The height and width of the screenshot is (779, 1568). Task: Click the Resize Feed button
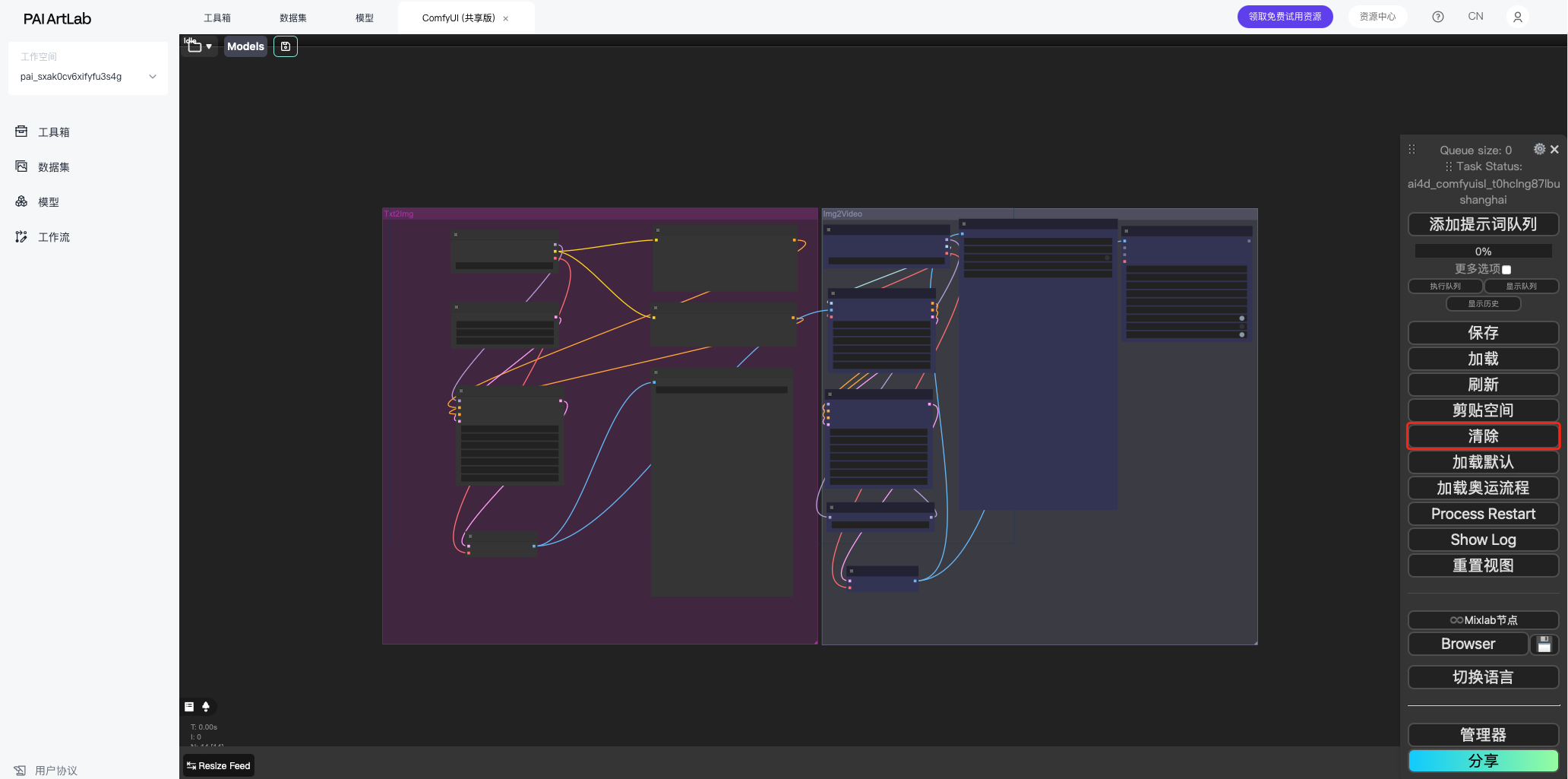point(219,765)
